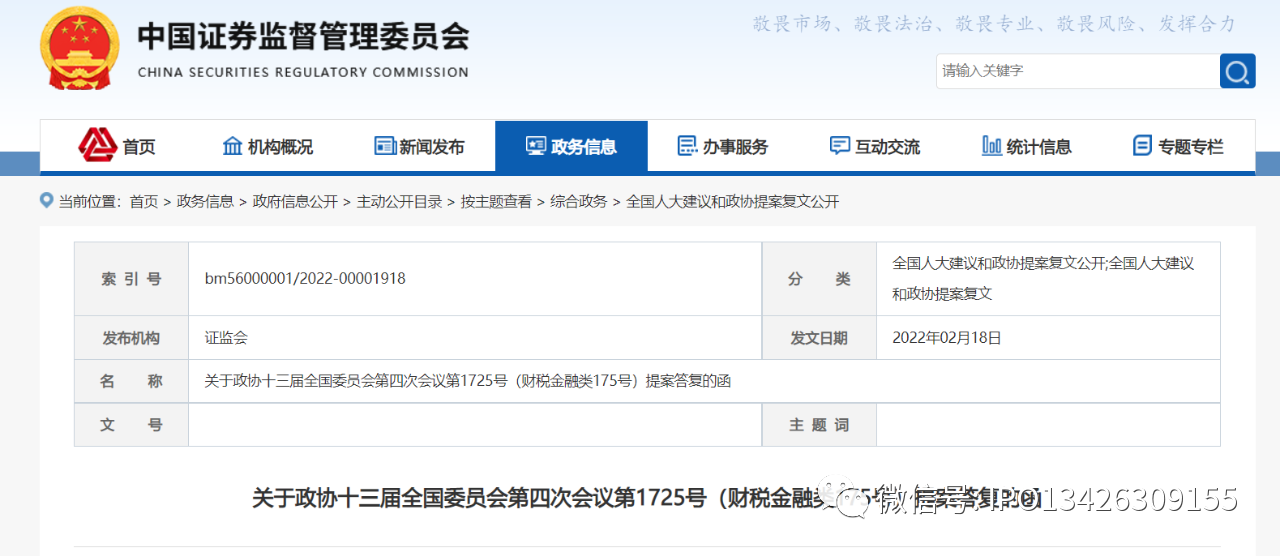Open the 政府信息公开 breadcrumb link

(x=295, y=201)
